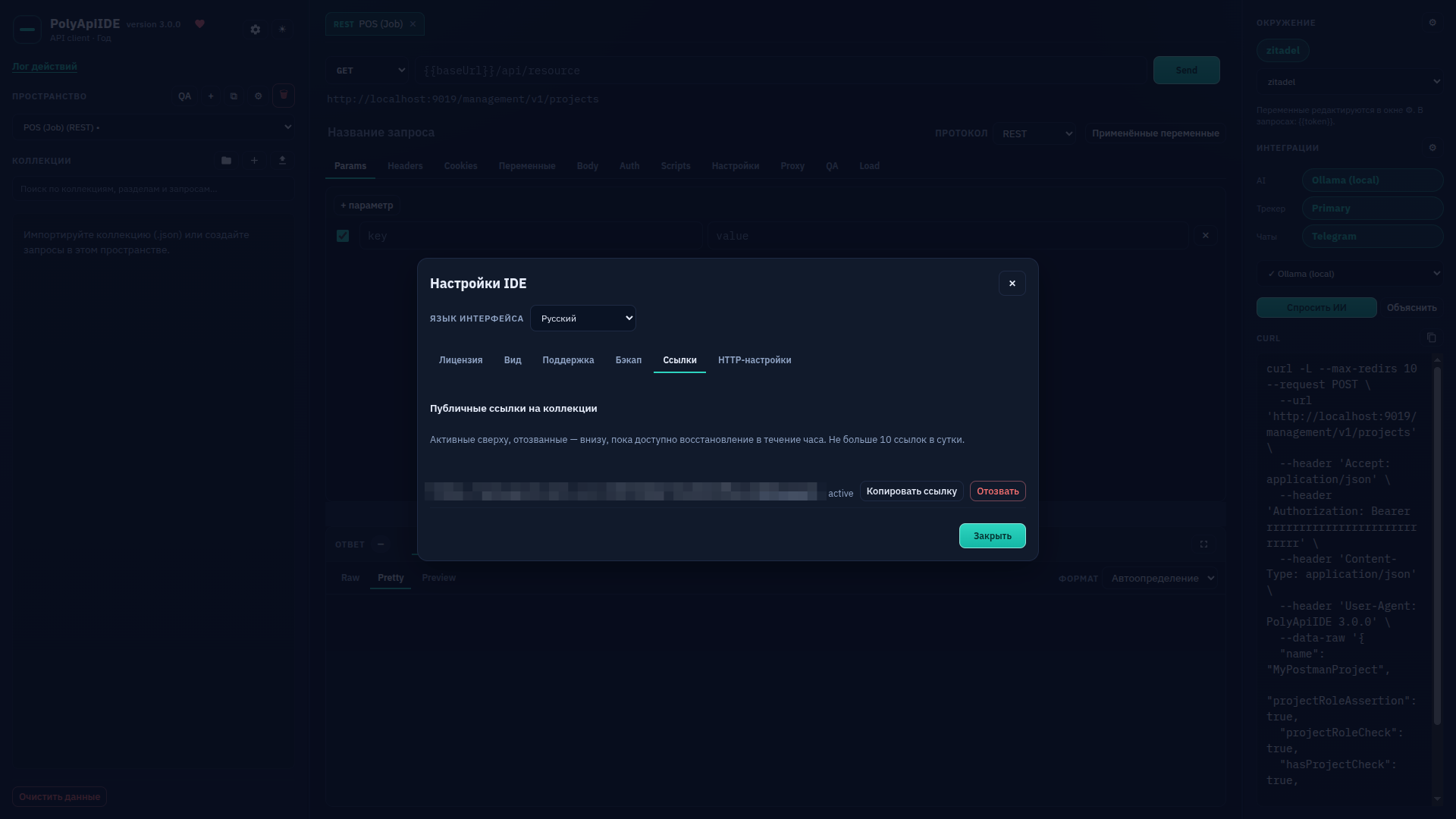Open the HTTP method GET dropdown
The image size is (1456, 819).
tap(368, 71)
